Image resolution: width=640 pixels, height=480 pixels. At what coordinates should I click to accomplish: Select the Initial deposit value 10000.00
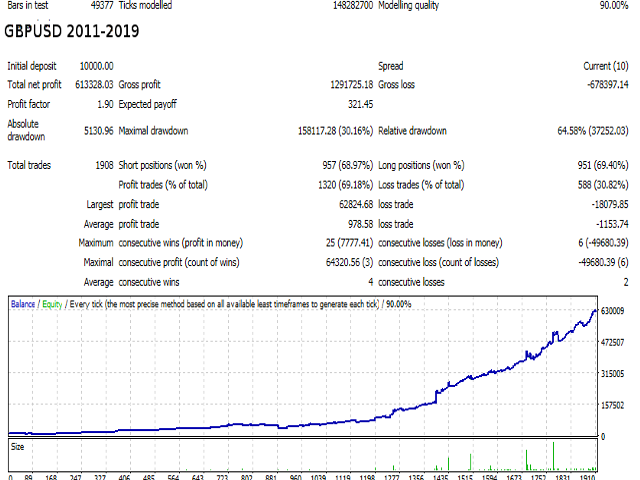tap(96, 66)
